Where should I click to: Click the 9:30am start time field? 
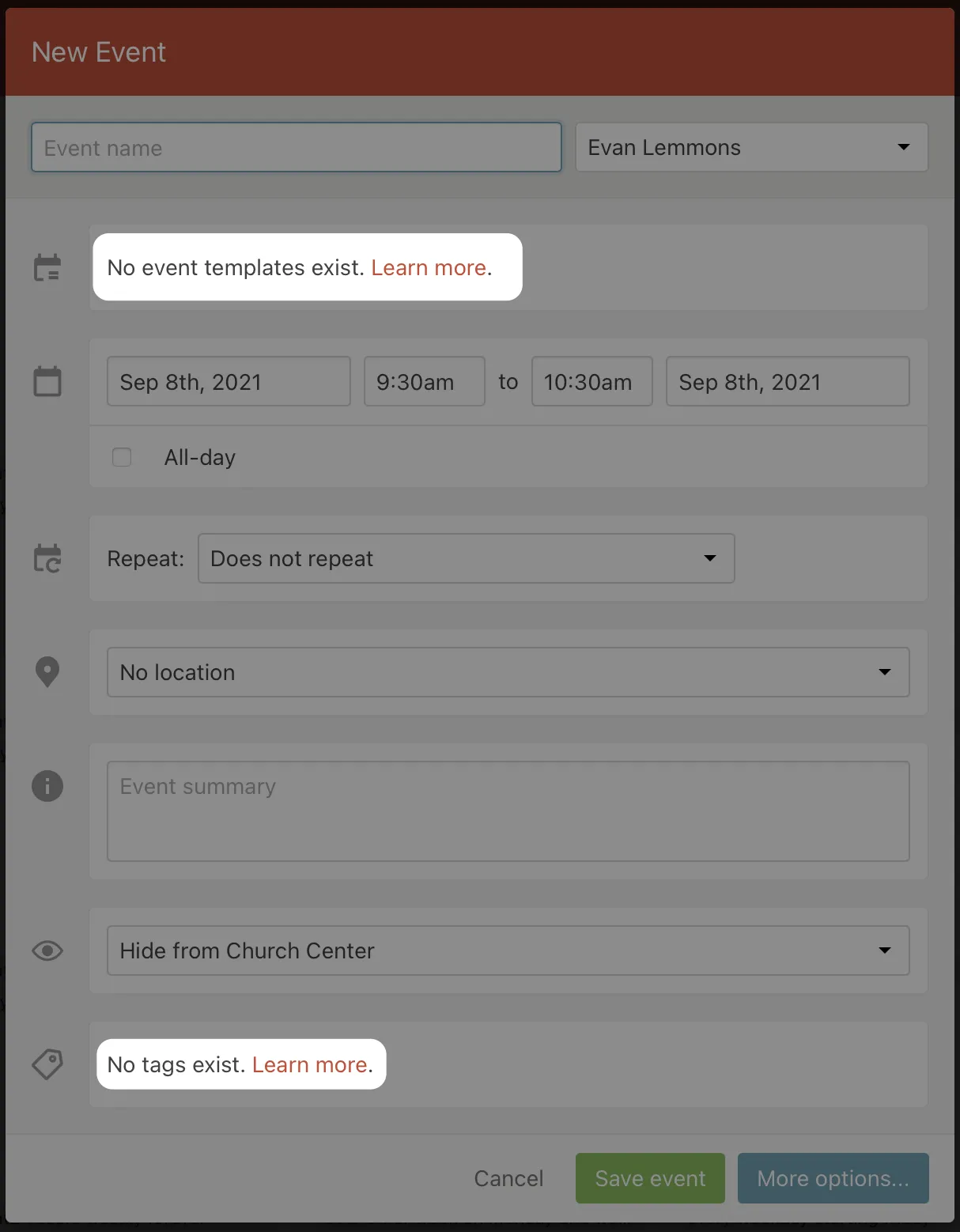point(424,381)
